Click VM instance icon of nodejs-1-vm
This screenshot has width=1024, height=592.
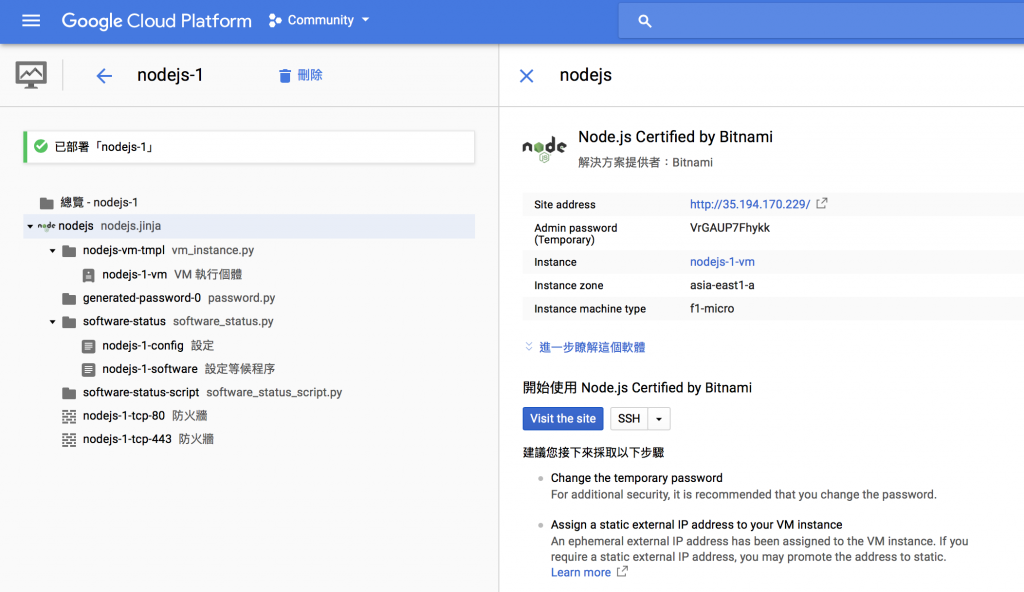point(88,275)
